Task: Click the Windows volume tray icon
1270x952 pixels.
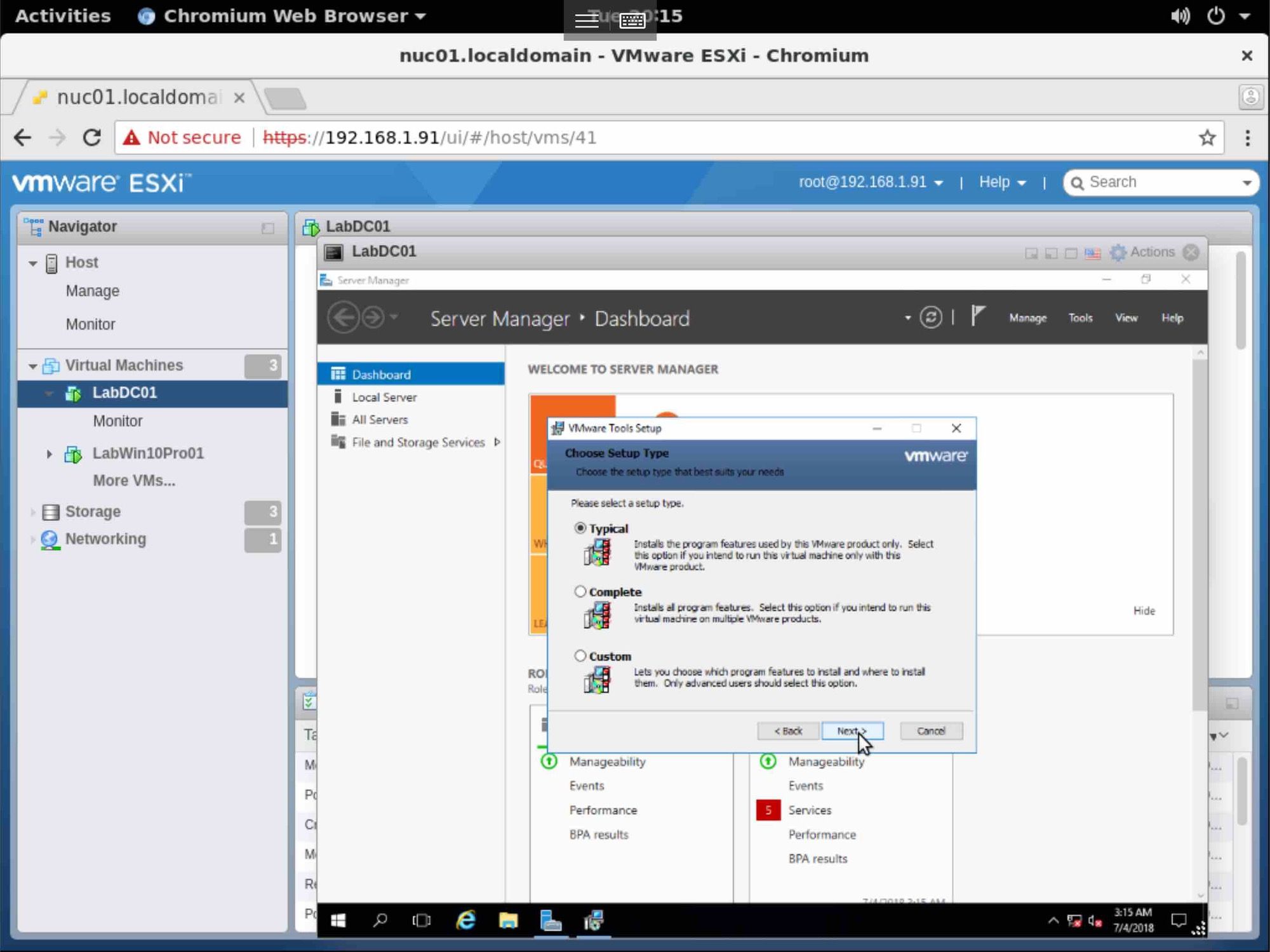Action: (x=1095, y=921)
